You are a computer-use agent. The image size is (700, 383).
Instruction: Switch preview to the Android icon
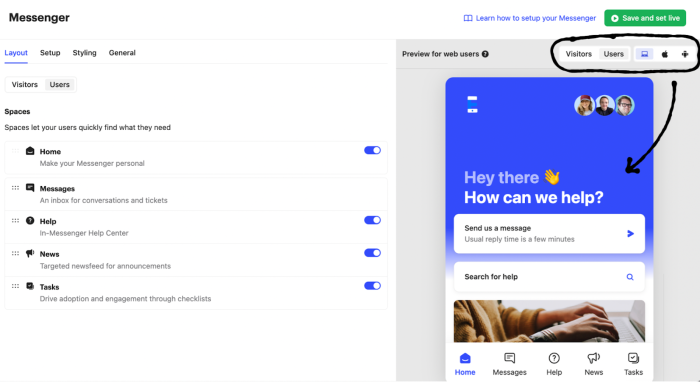(x=685, y=54)
